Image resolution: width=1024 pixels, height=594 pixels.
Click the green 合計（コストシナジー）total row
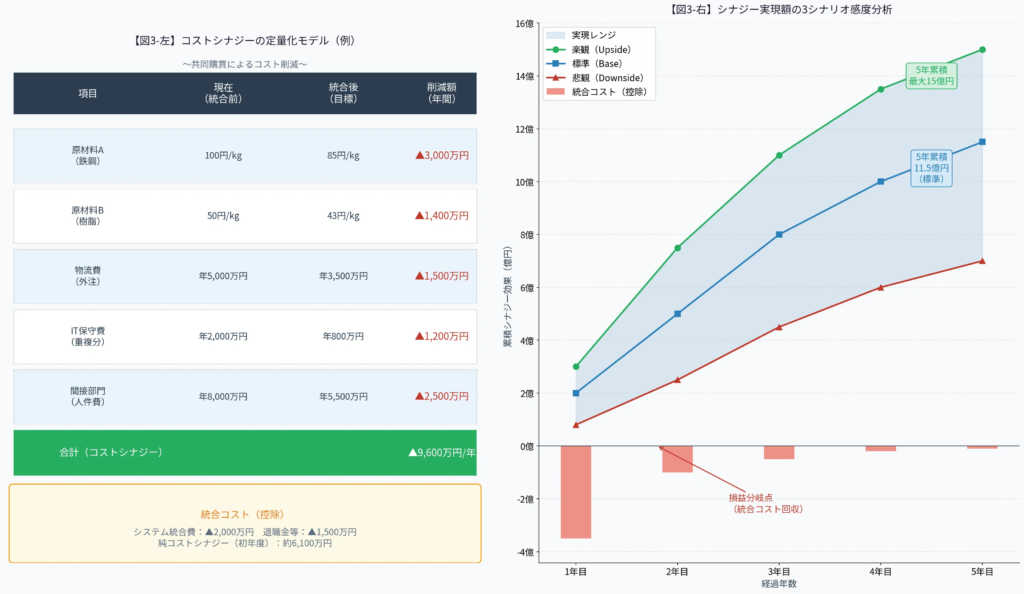244,452
